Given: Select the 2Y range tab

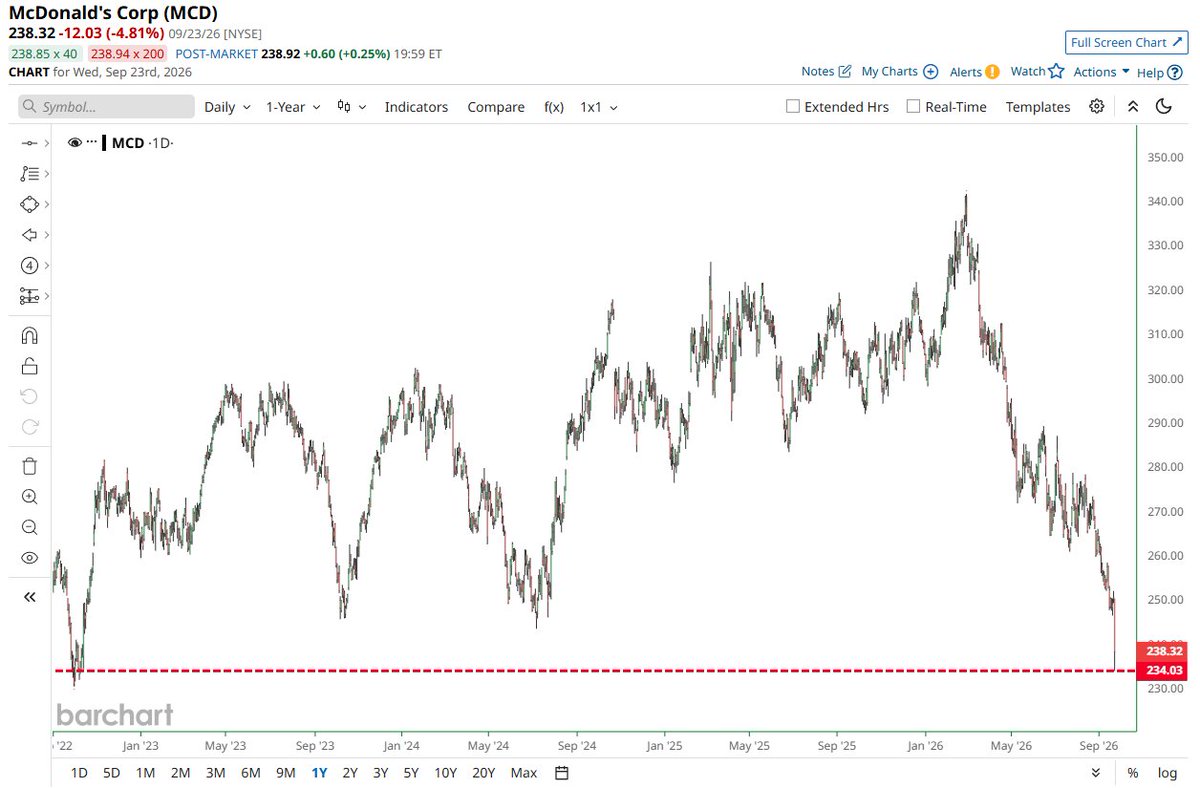Looking at the screenshot, I should (x=350, y=772).
